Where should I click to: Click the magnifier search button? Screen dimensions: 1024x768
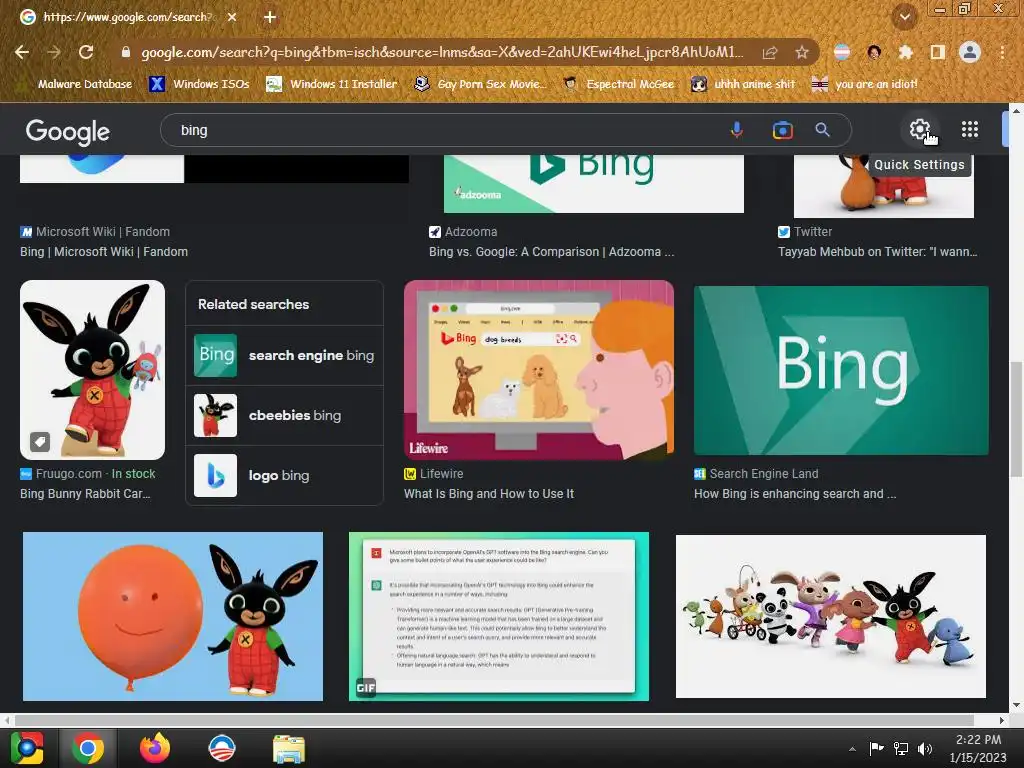822,130
